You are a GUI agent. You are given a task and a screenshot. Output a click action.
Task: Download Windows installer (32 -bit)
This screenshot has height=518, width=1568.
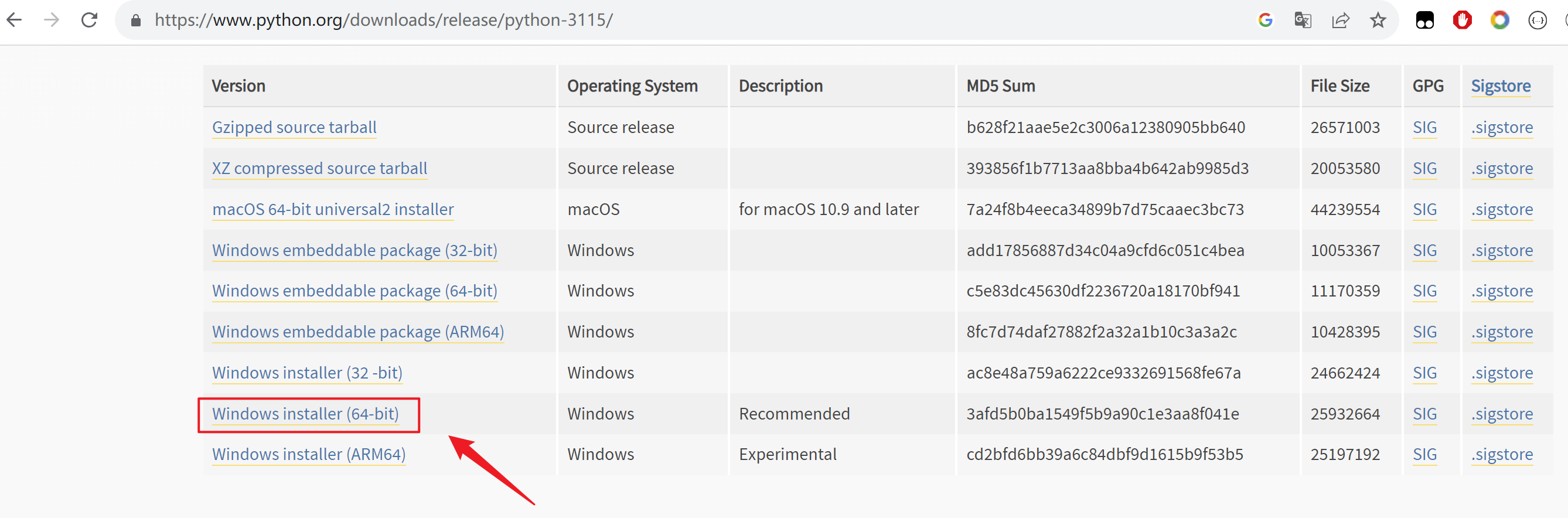pos(307,373)
